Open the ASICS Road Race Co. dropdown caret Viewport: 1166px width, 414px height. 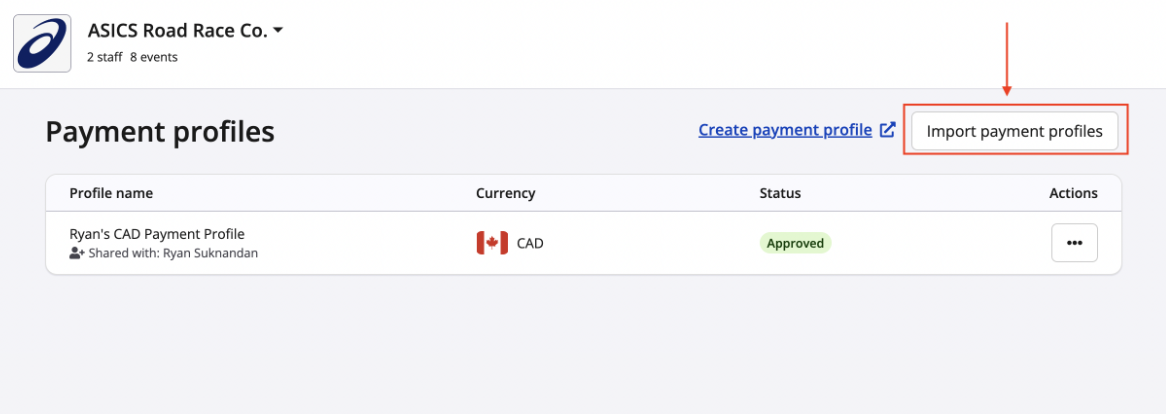click(278, 31)
